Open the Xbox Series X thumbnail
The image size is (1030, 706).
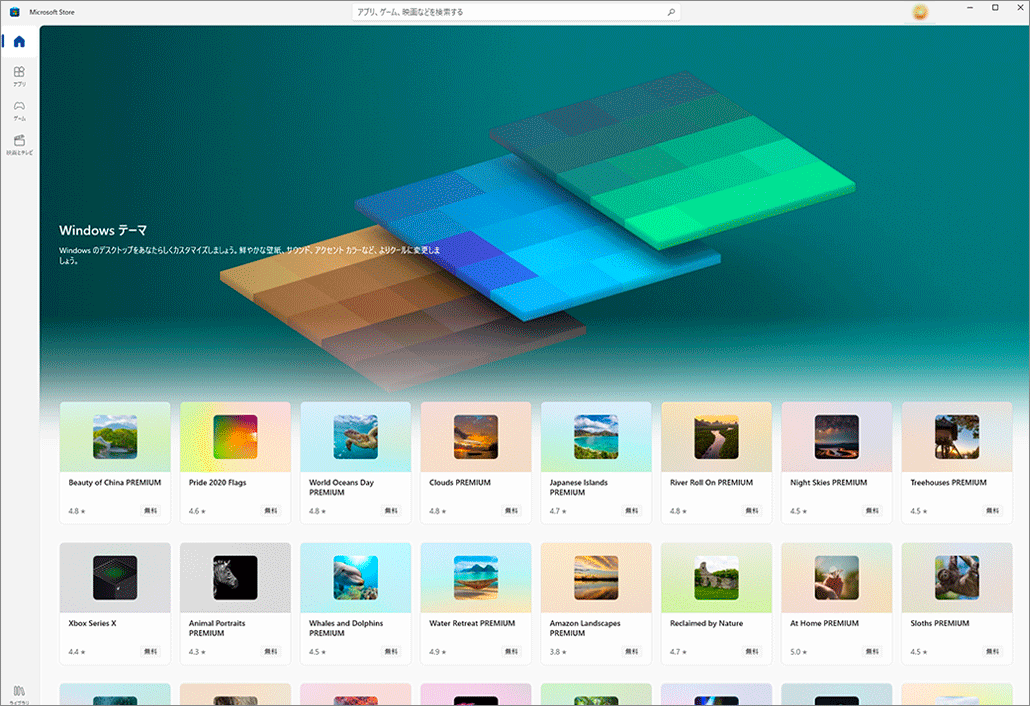pyautogui.click(x=115, y=578)
